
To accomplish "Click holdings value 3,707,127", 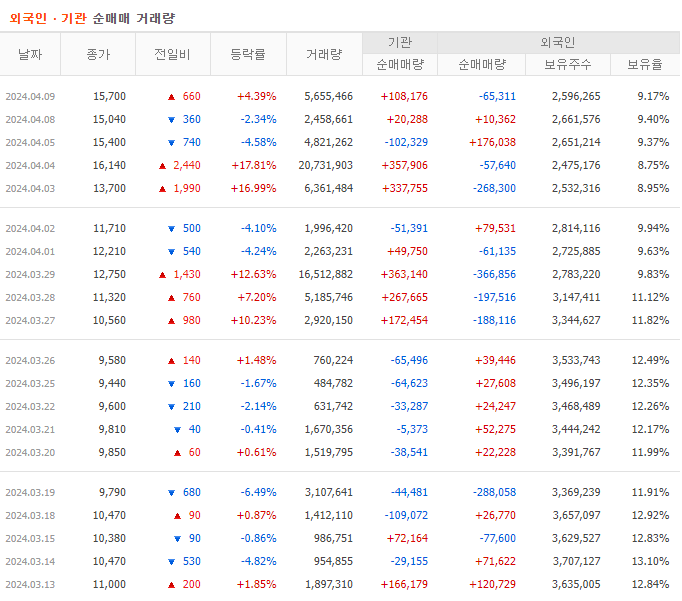I will point(576,561).
